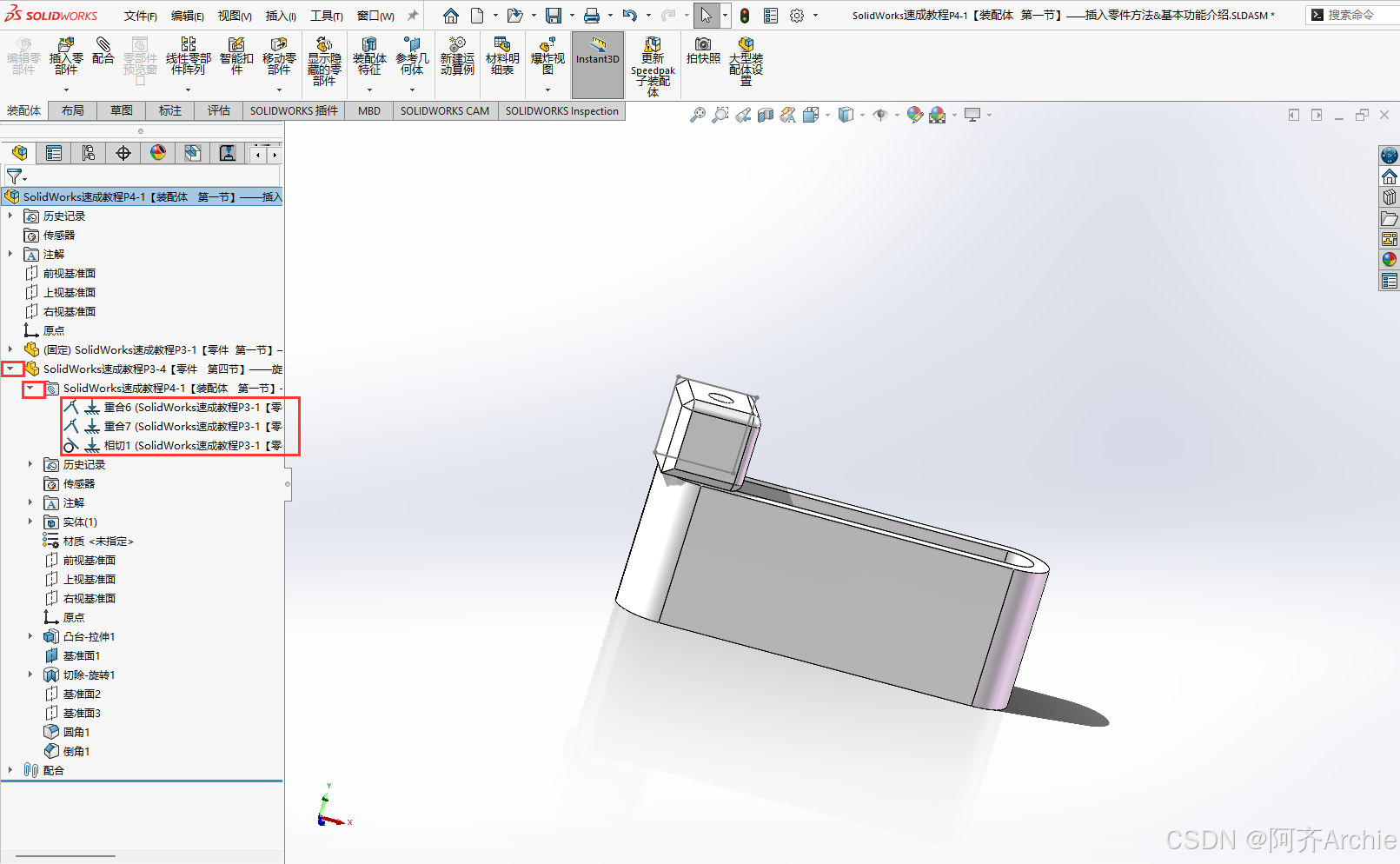Click the Home icon in top toolbar
The height and width of the screenshot is (864, 1400).
click(x=450, y=16)
